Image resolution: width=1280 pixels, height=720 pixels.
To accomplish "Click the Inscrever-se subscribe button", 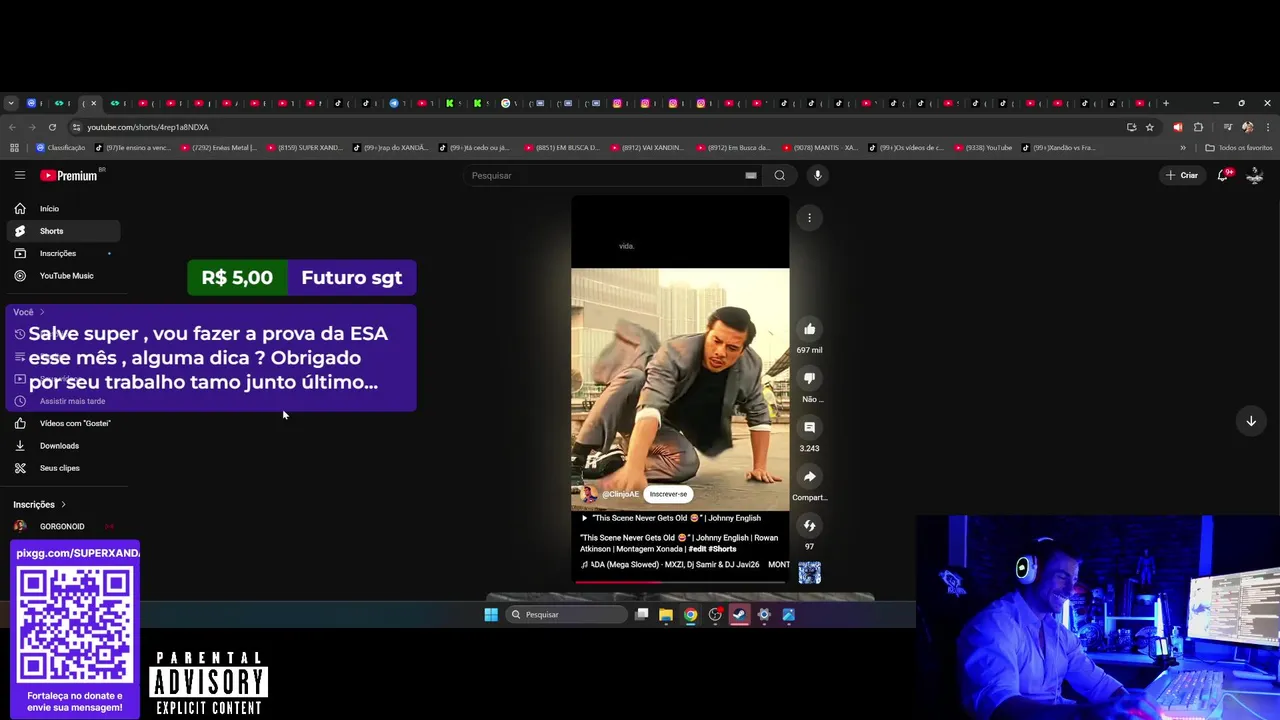I will click(668, 494).
